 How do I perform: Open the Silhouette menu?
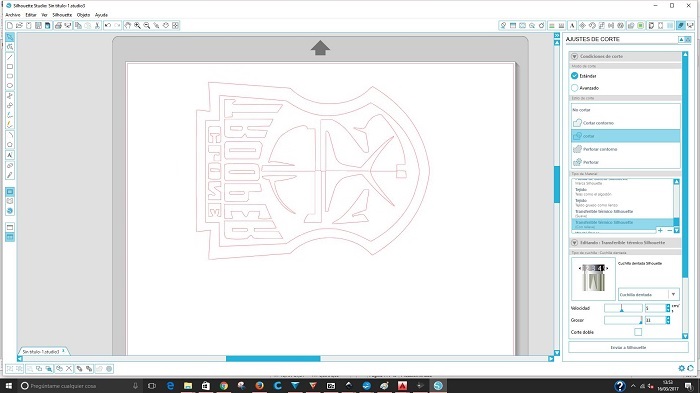(62, 15)
